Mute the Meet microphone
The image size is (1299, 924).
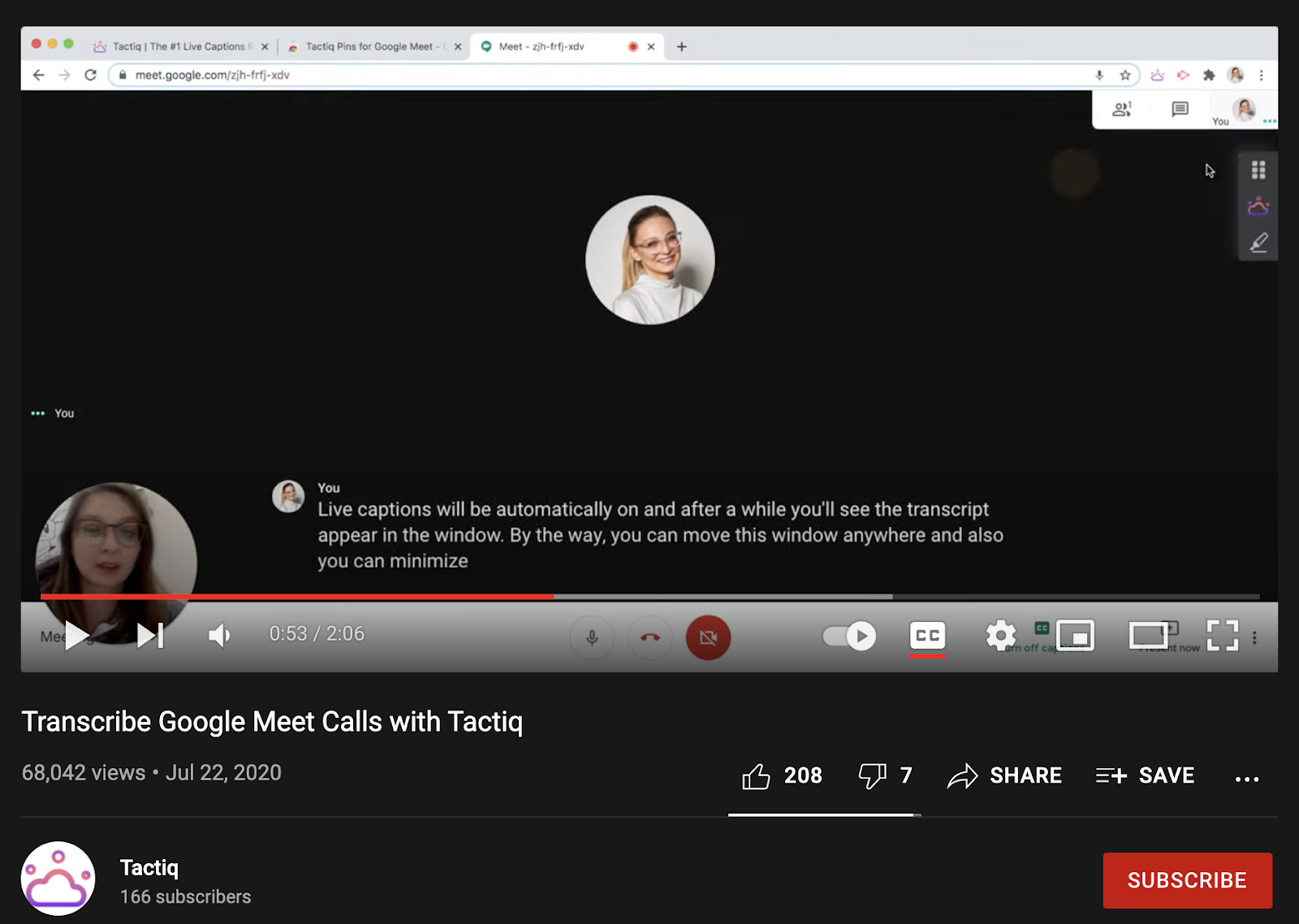click(x=592, y=637)
